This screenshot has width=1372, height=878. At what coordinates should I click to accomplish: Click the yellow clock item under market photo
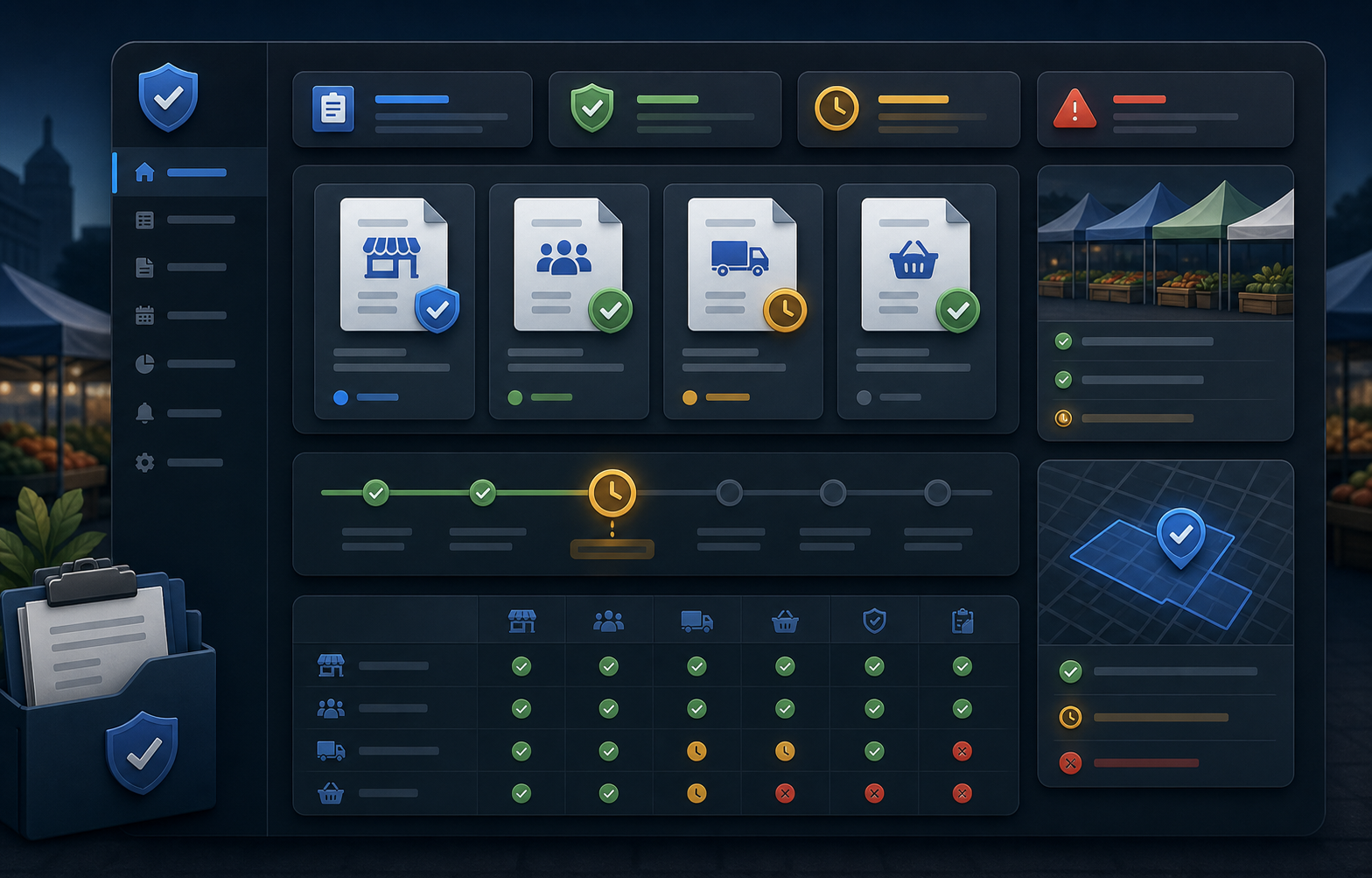pos(1063,418)
